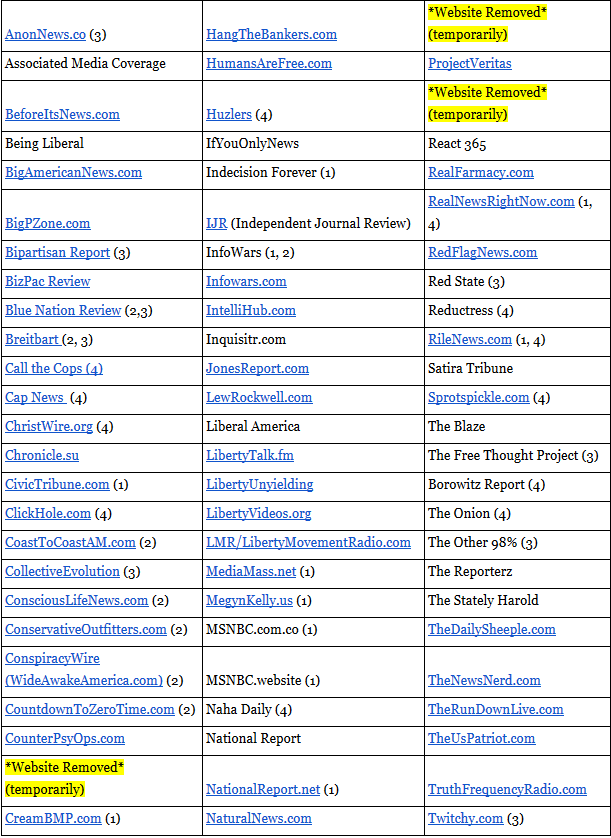Viewport: 611px width, 838px height.
Task: Click the IJR link
Action: pyautogui.click(x=216, y=223)
